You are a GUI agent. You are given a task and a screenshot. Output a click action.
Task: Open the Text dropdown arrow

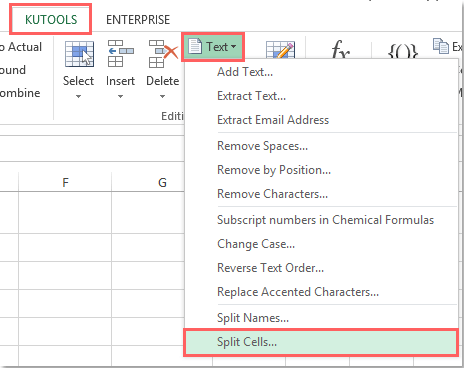(234, 47)
